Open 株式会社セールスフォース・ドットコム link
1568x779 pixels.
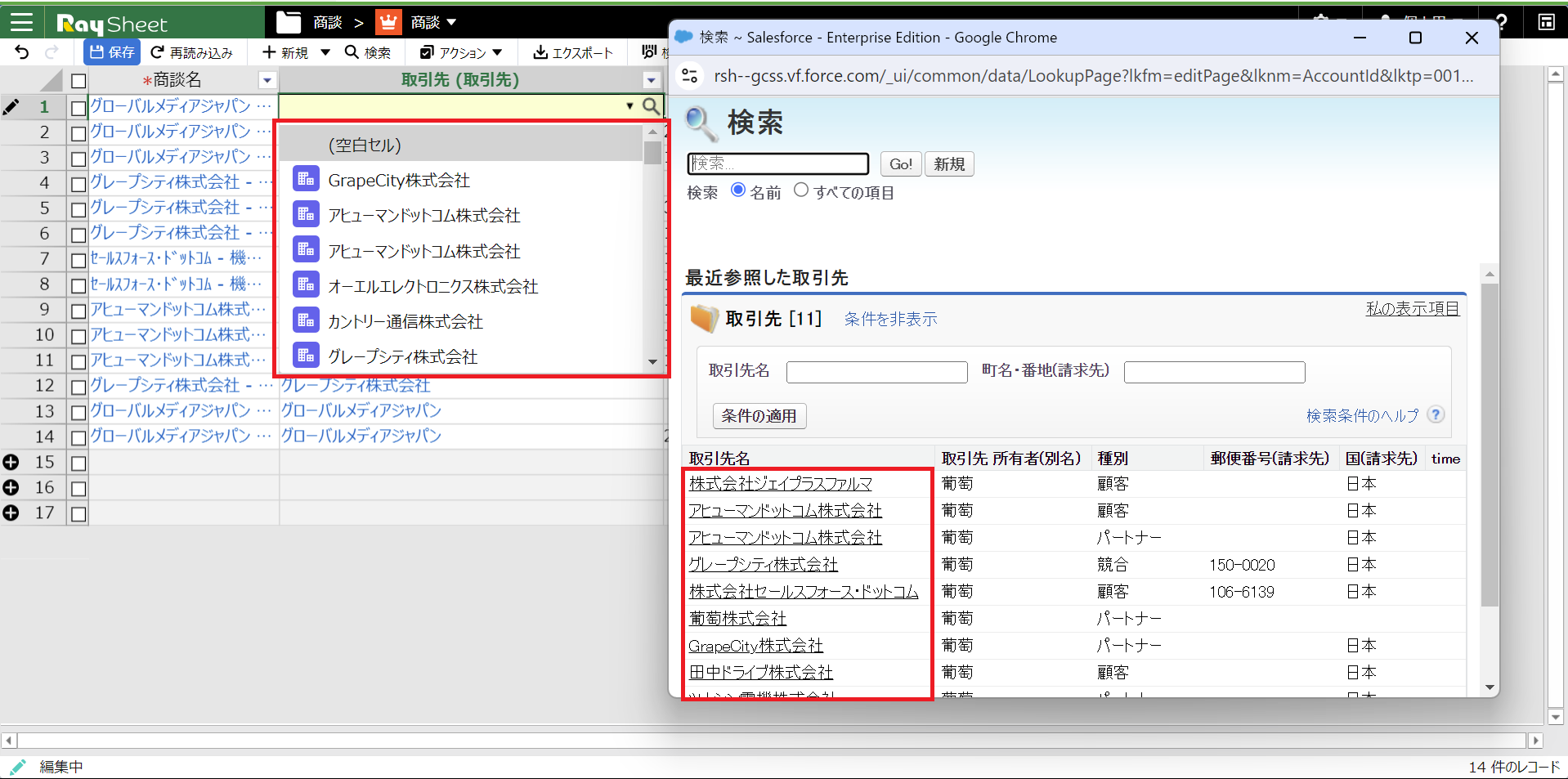coord(804,592)
